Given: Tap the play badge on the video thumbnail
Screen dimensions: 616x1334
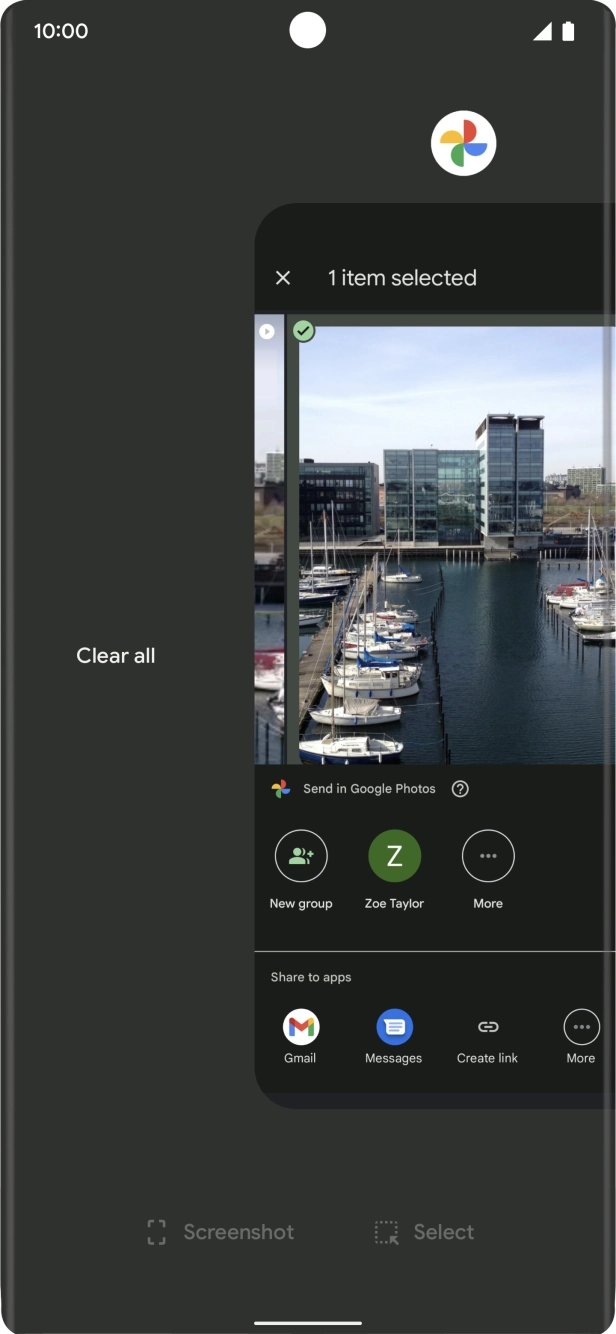Looking at the screenshot, I should 267,331.
